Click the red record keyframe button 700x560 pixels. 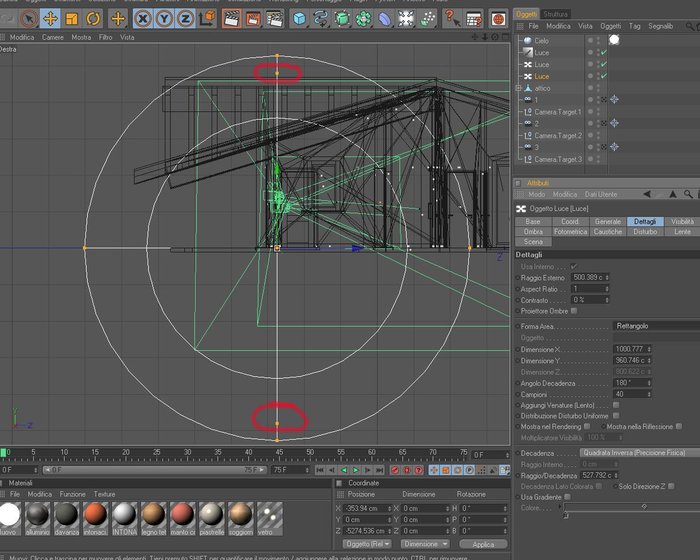click(x=395, y=470)
